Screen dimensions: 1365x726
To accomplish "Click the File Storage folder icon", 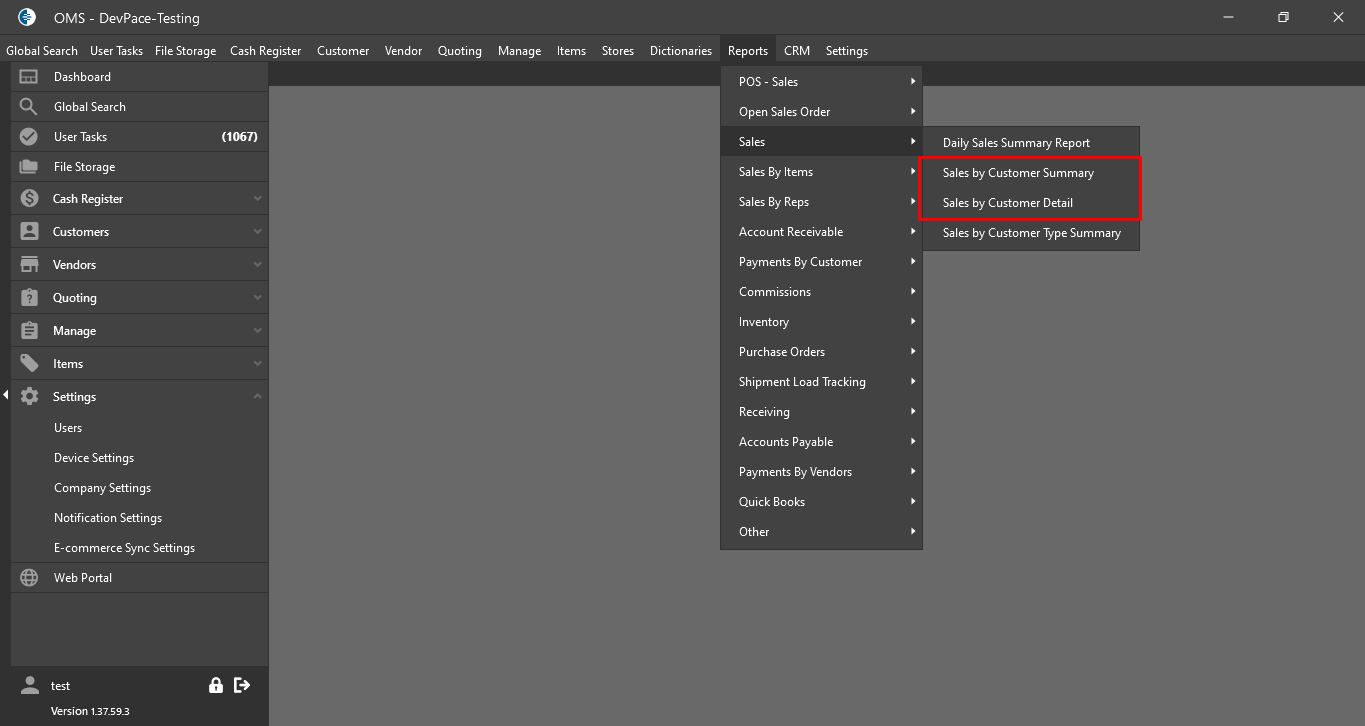I will 29,167.
